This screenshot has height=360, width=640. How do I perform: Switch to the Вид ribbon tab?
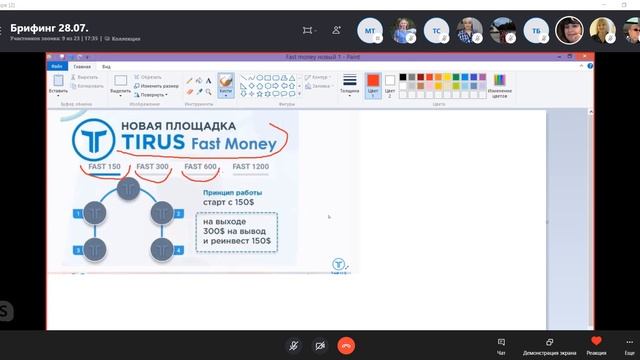[x=106, y=67]
